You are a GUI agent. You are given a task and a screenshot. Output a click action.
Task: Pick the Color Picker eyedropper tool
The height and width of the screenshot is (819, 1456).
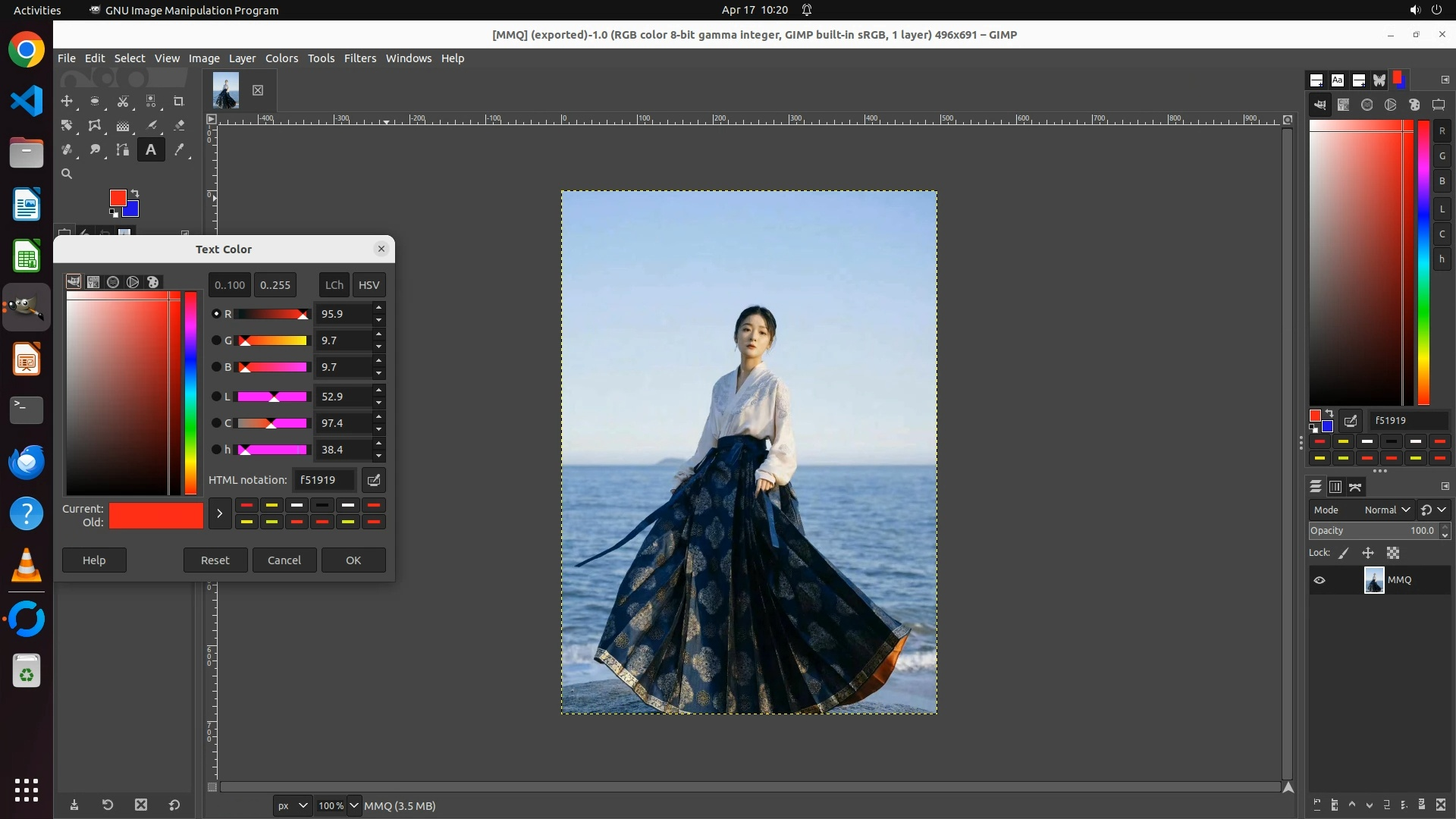point(179,150)
